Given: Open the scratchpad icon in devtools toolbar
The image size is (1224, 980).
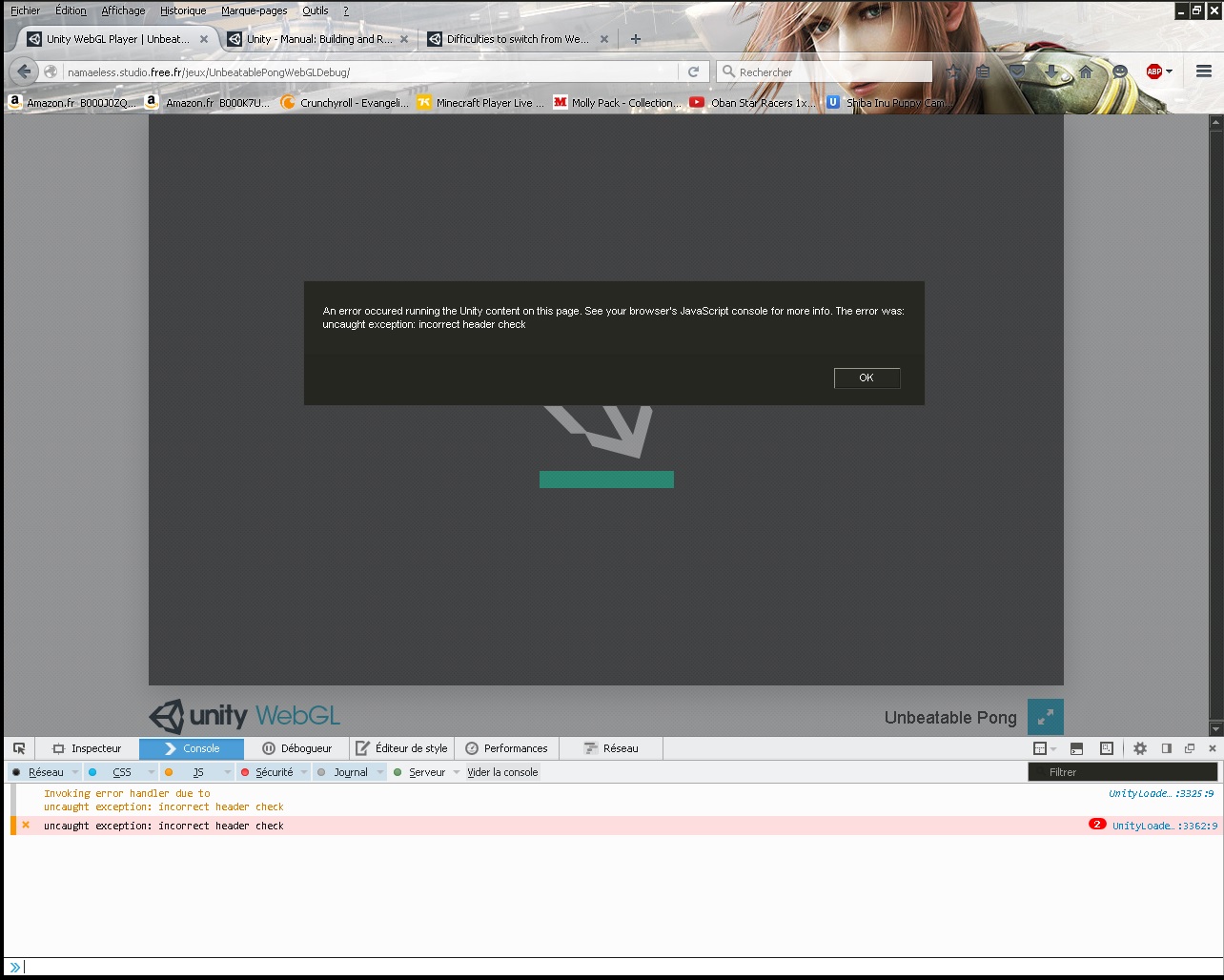Looking at the screenshot, I should tap(1106, 748).
